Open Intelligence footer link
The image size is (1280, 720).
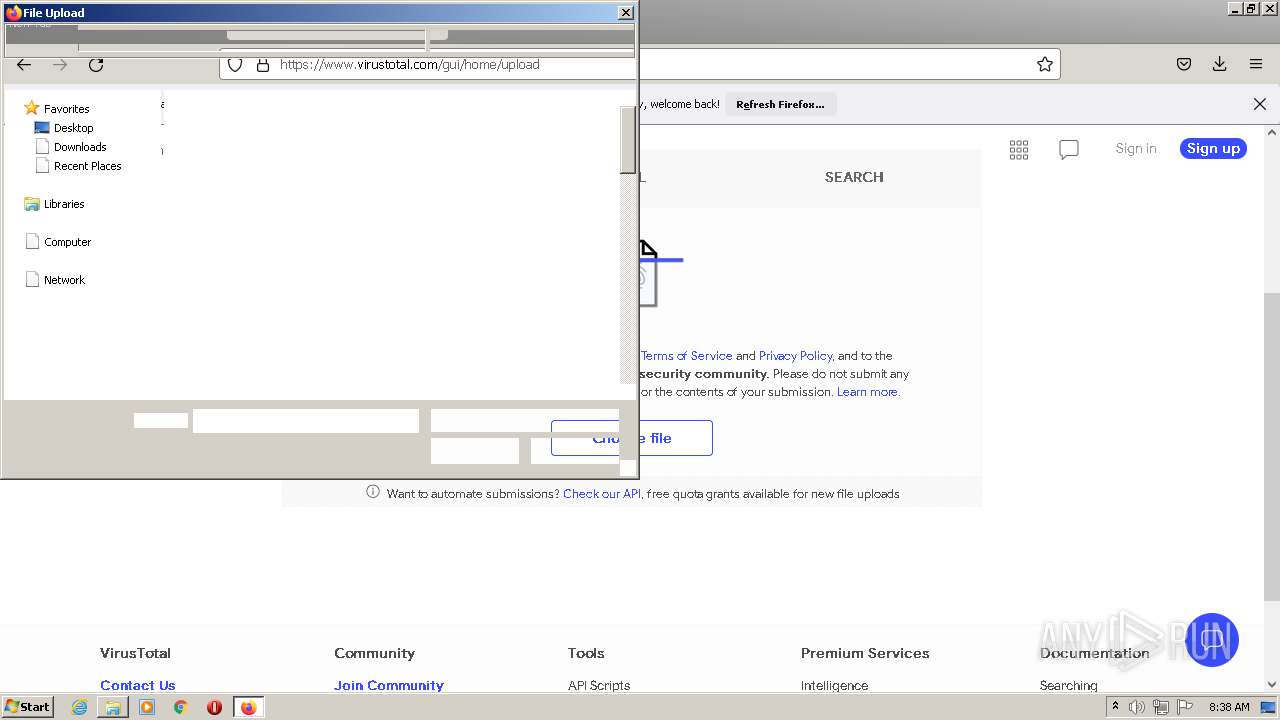(834, 685)
